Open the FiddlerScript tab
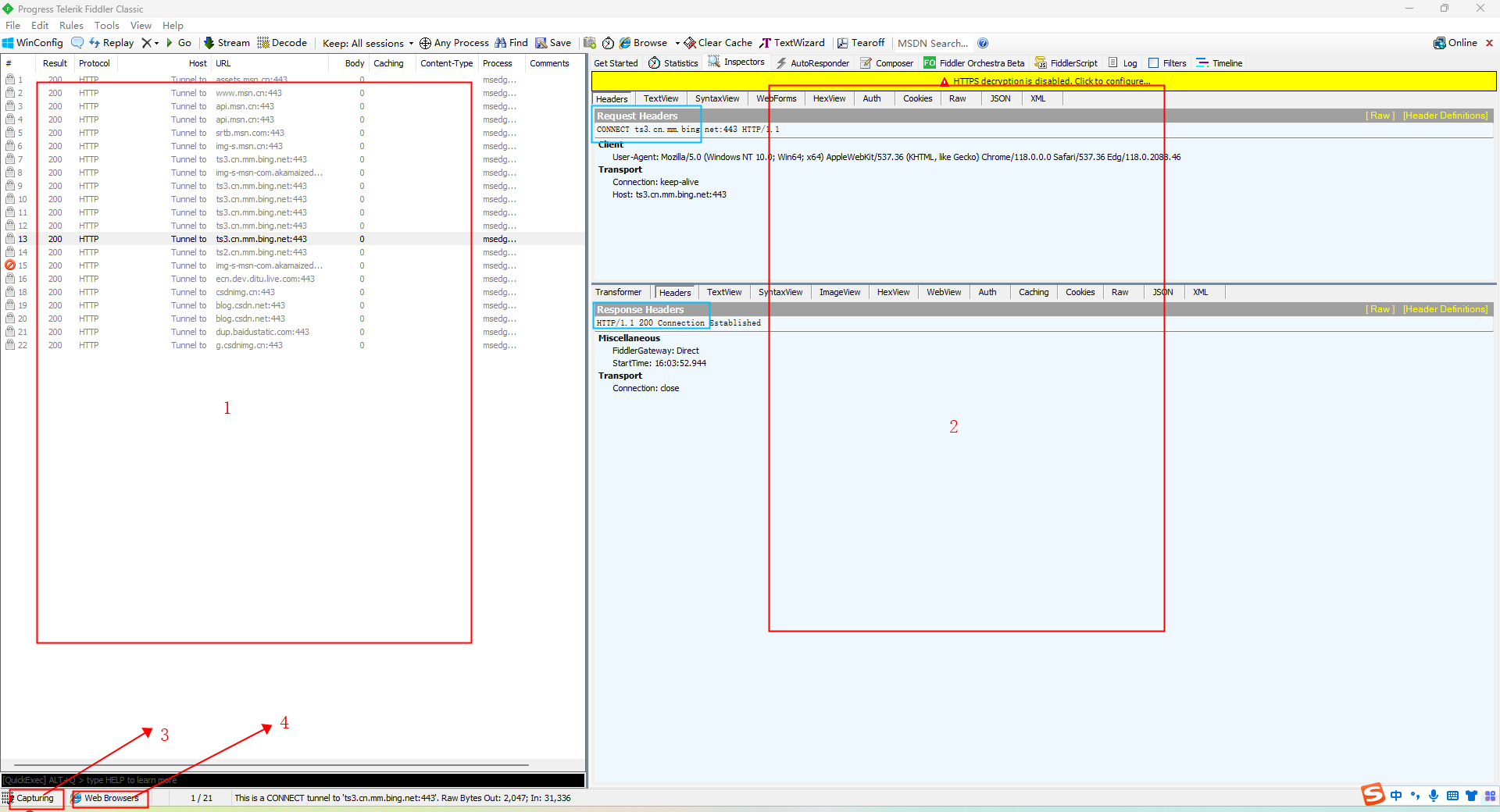This screenshot has height=812, width=1500. [x=1066, y=63]
